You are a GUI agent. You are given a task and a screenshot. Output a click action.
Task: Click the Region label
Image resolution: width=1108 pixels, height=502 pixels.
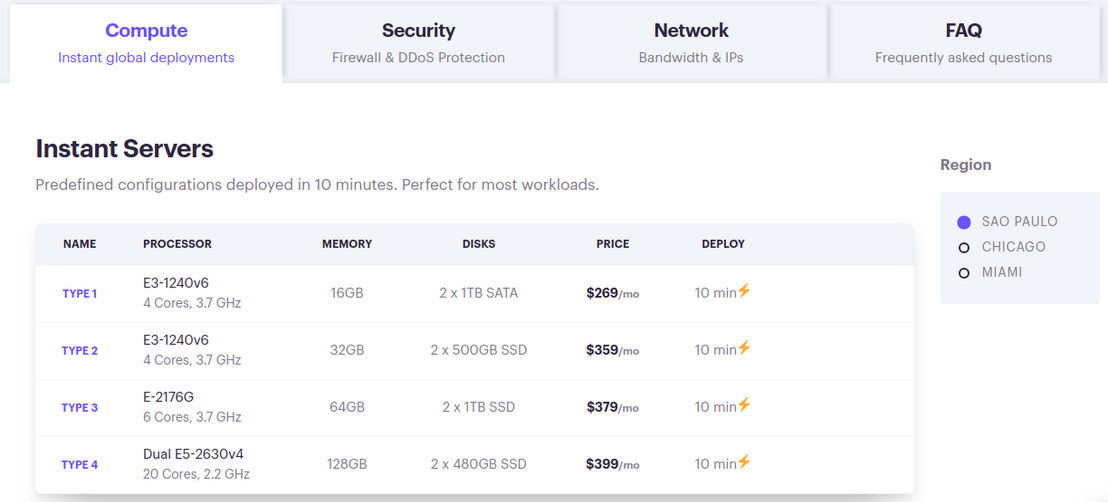coord(966,165)
